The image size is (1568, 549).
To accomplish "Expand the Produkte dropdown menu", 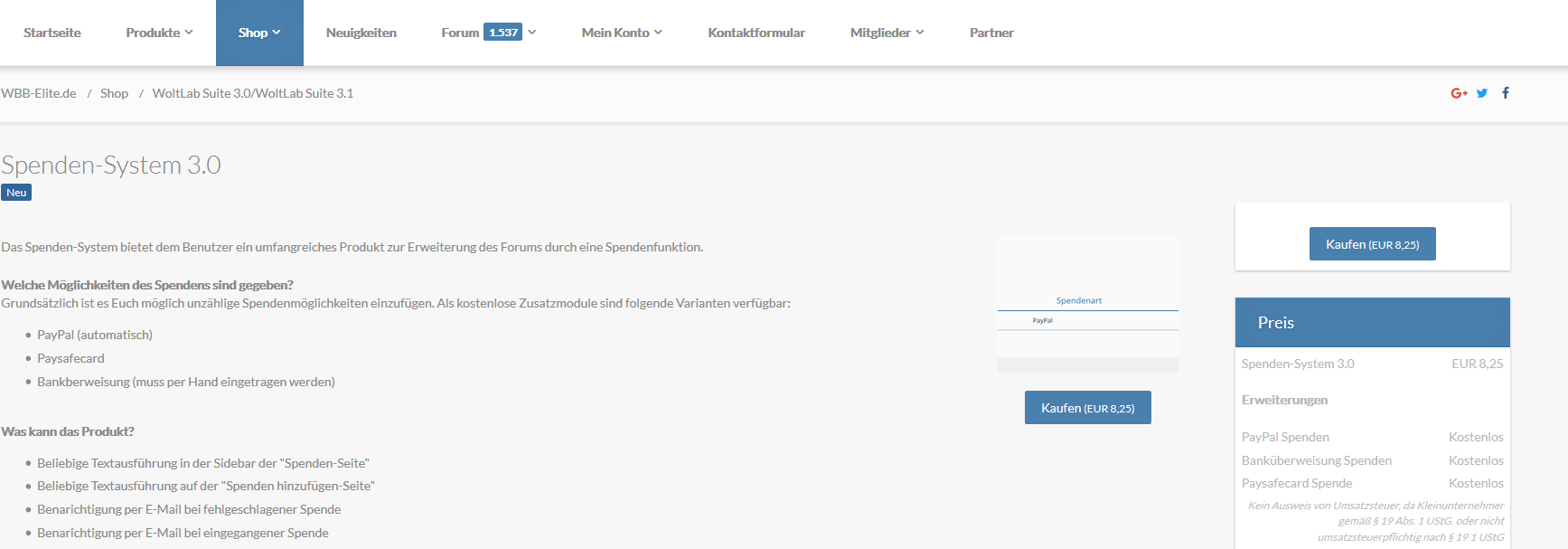I will pyautogui.click(x=159, y=33).
